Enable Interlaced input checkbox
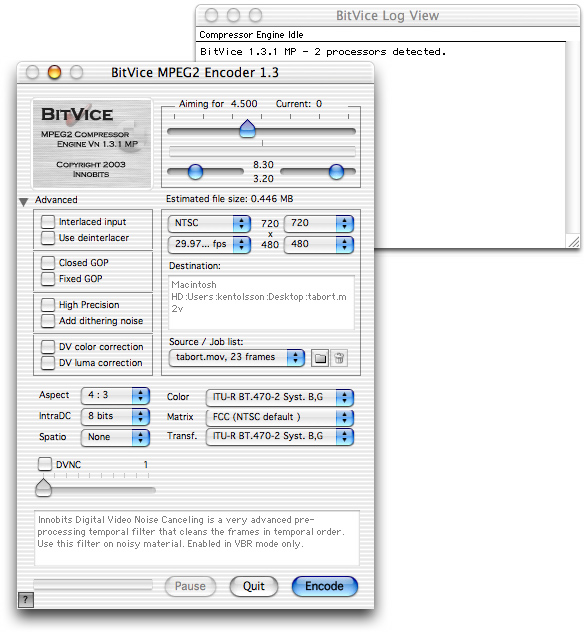Image resolution: width=587 pixels, height=636 pixels. (x=47, y=222)
